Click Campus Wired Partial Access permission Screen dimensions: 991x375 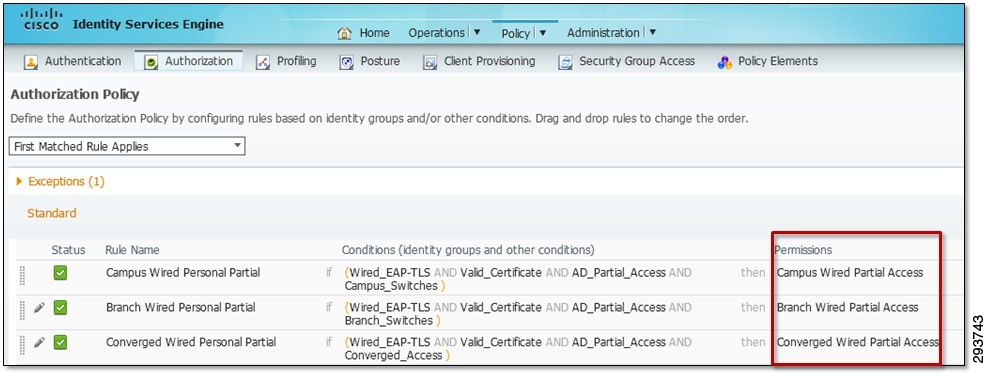pyautogui.click(x=850, y=273)
